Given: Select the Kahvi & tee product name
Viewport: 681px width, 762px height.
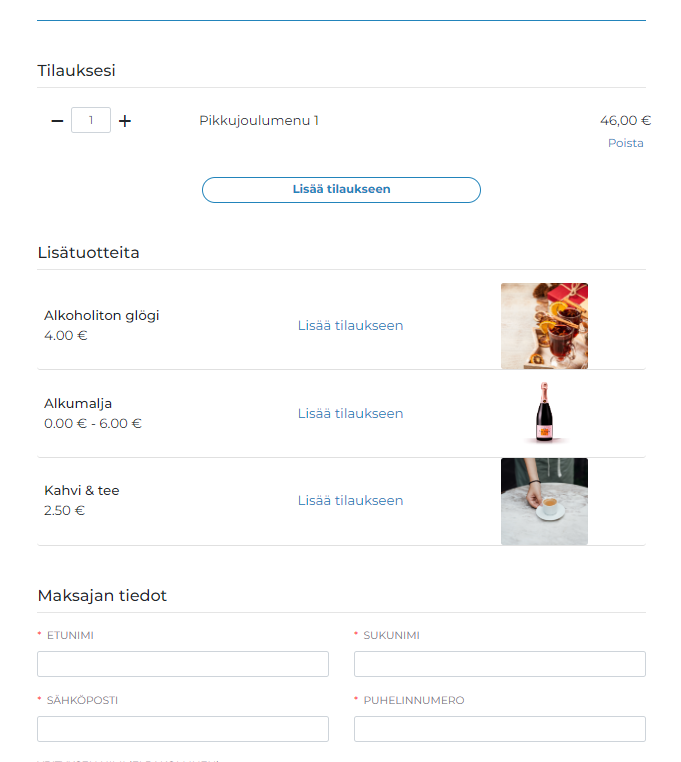Looking at the screenshot, I should pos(82,490).
